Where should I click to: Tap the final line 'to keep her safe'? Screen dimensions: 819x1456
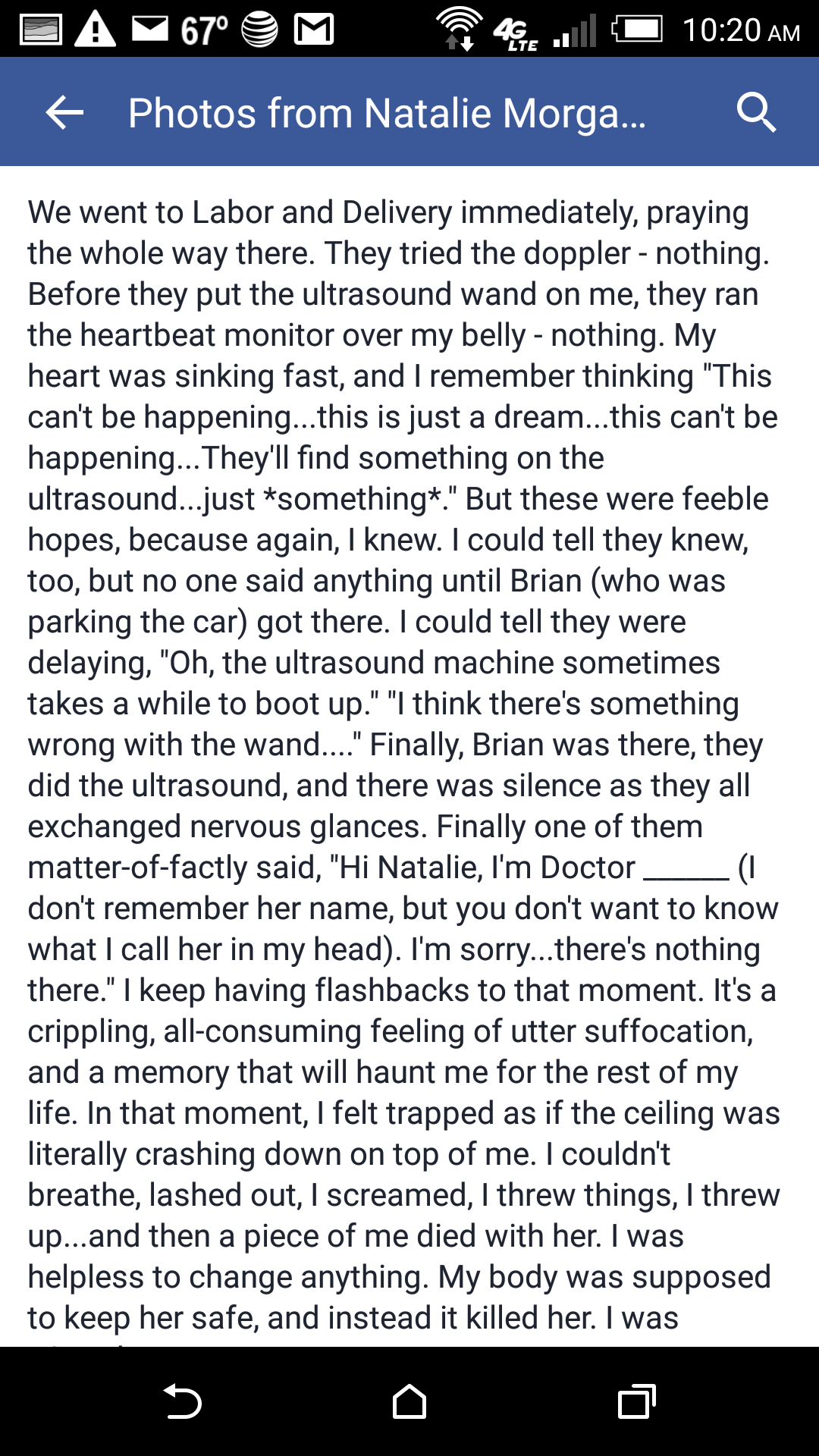pos(353,1318)
